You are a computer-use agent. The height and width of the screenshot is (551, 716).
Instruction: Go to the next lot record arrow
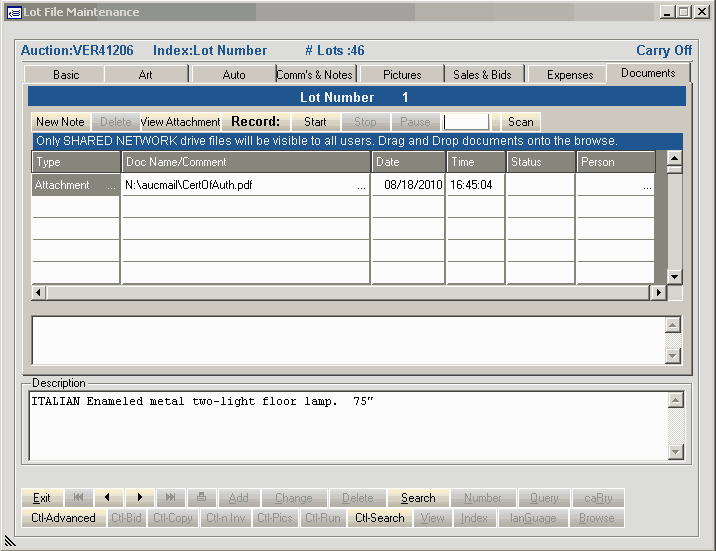(x=139, y=498)
